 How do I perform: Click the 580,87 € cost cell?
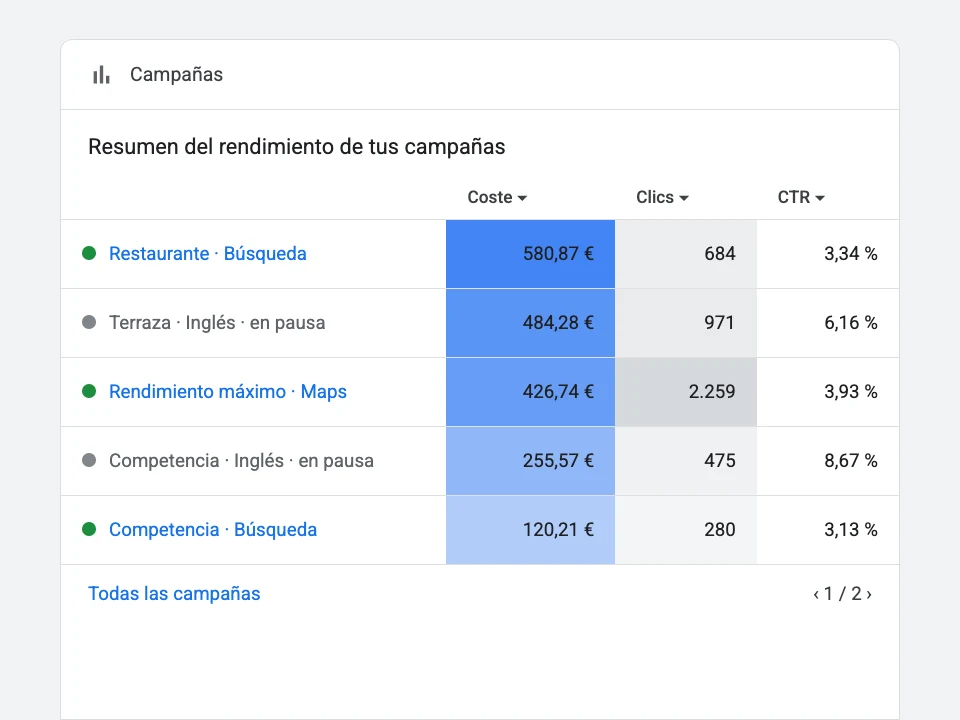point(530,253)
